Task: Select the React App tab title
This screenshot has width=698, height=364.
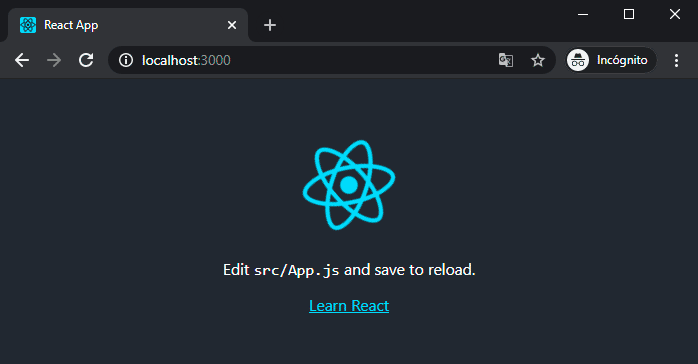Action: (71, 25)
